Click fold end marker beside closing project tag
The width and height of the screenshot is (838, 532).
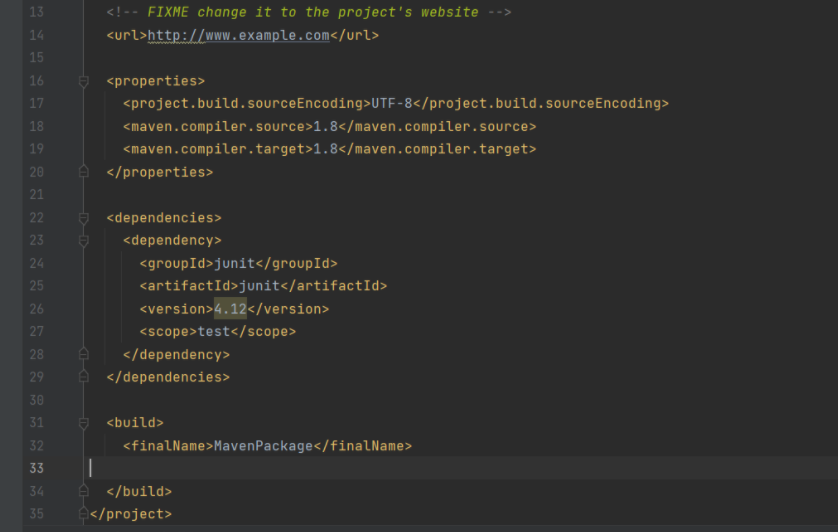coord(83,513)
